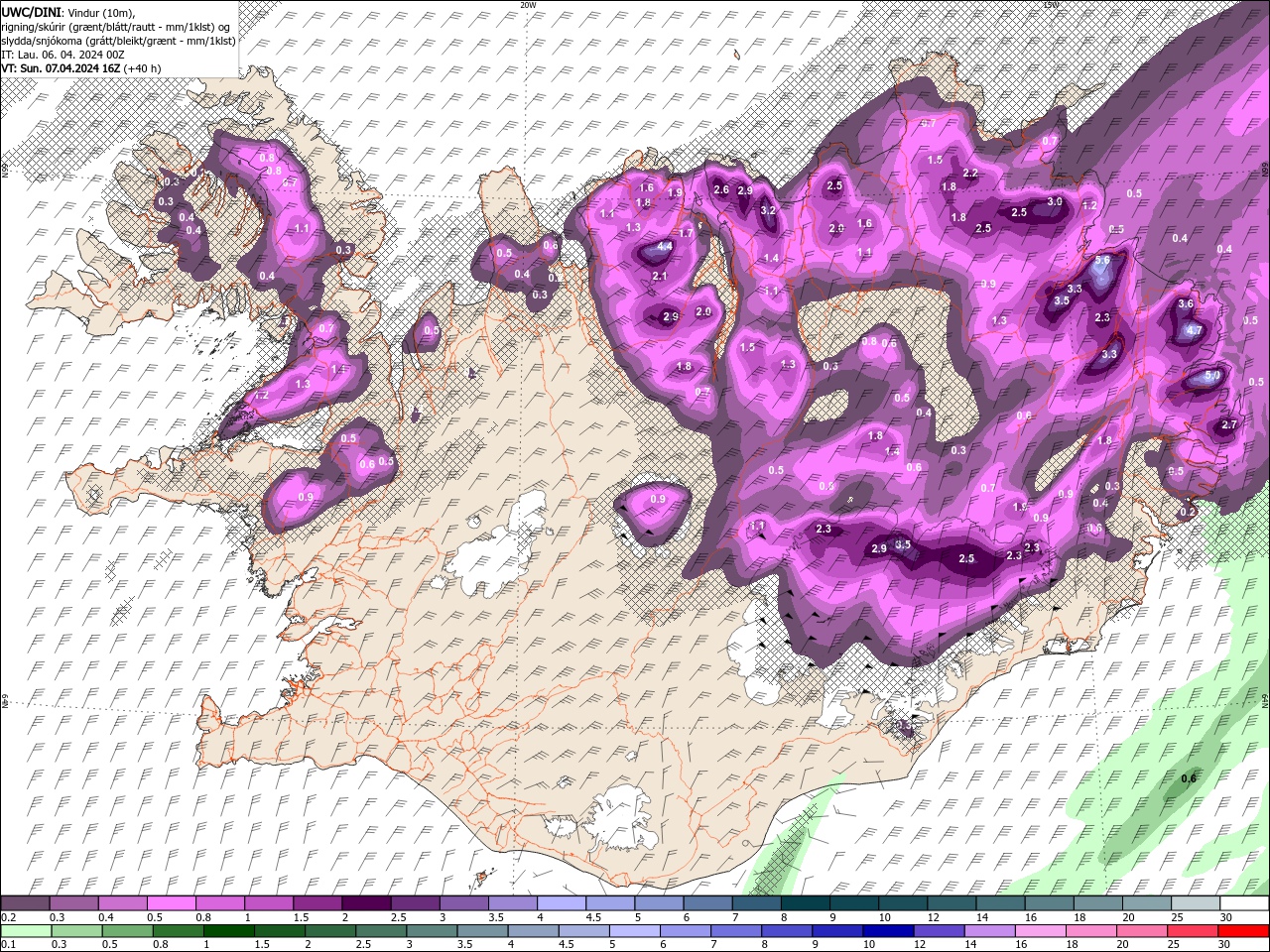Image resolution: width=1270 pixels, height=952 pixels.
Task: Click the 0.6 rain value in the green area
Action: click(x=1189, y=778)
